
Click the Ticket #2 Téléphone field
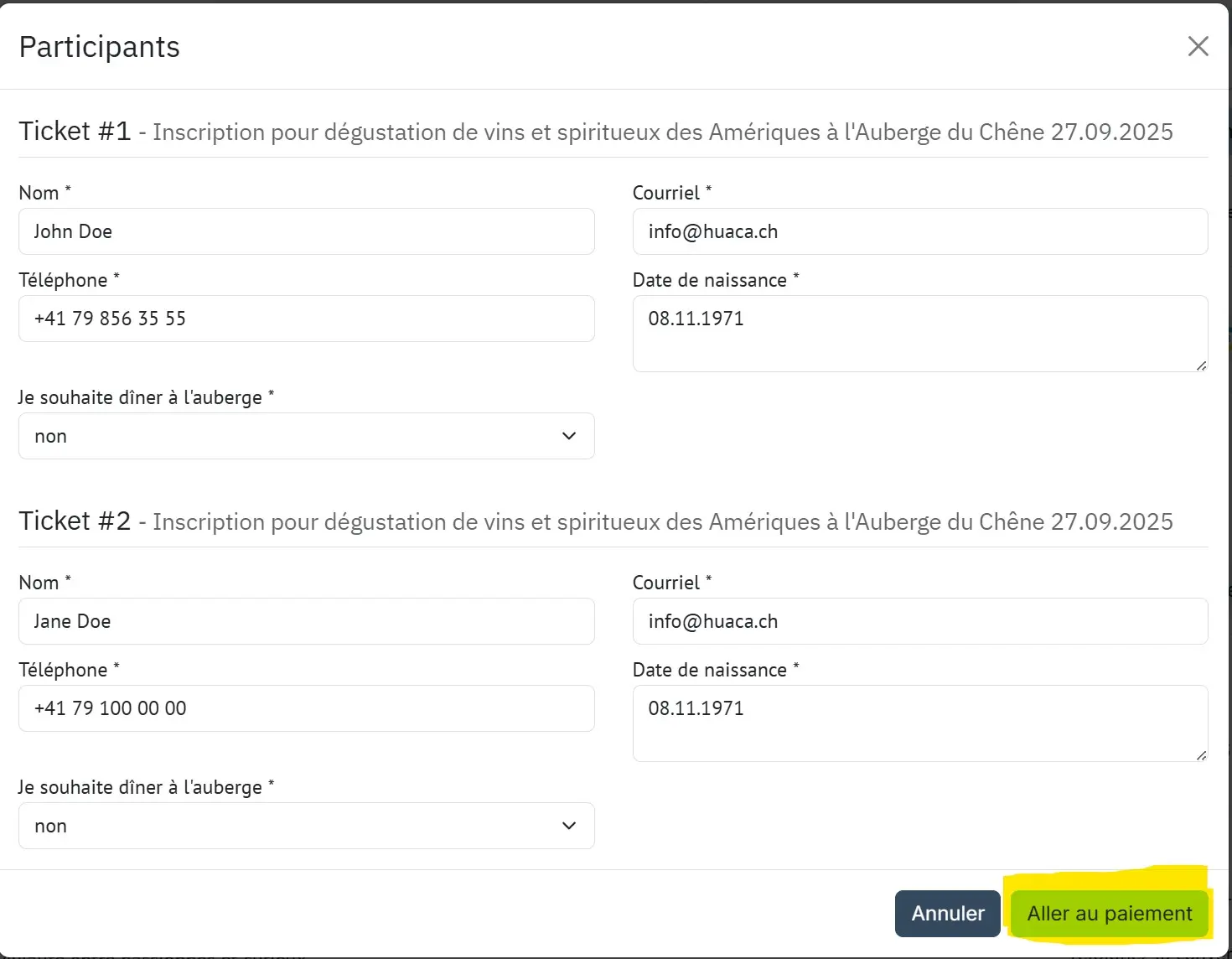307,708
